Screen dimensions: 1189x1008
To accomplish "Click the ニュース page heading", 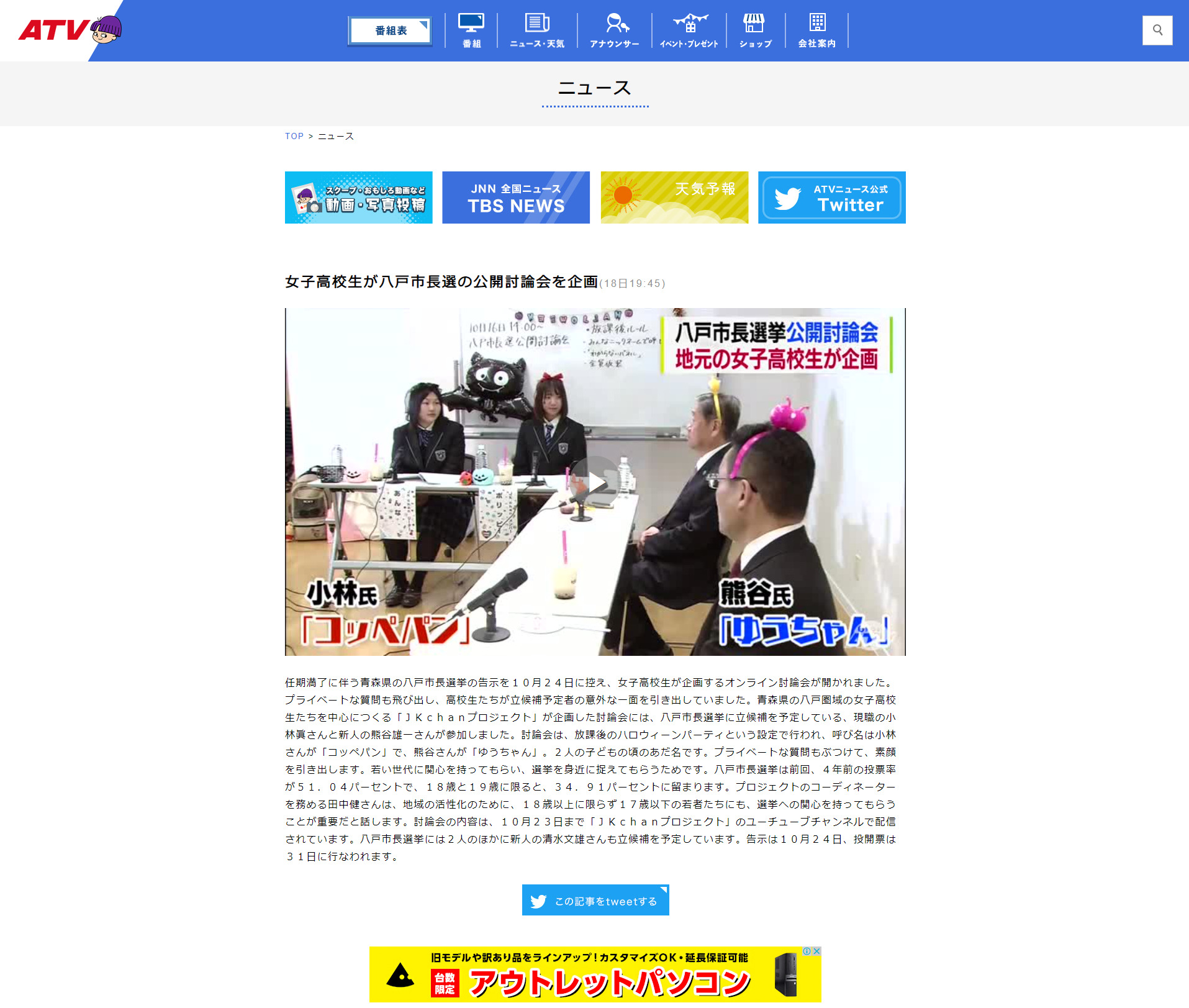I will [595, 88].
